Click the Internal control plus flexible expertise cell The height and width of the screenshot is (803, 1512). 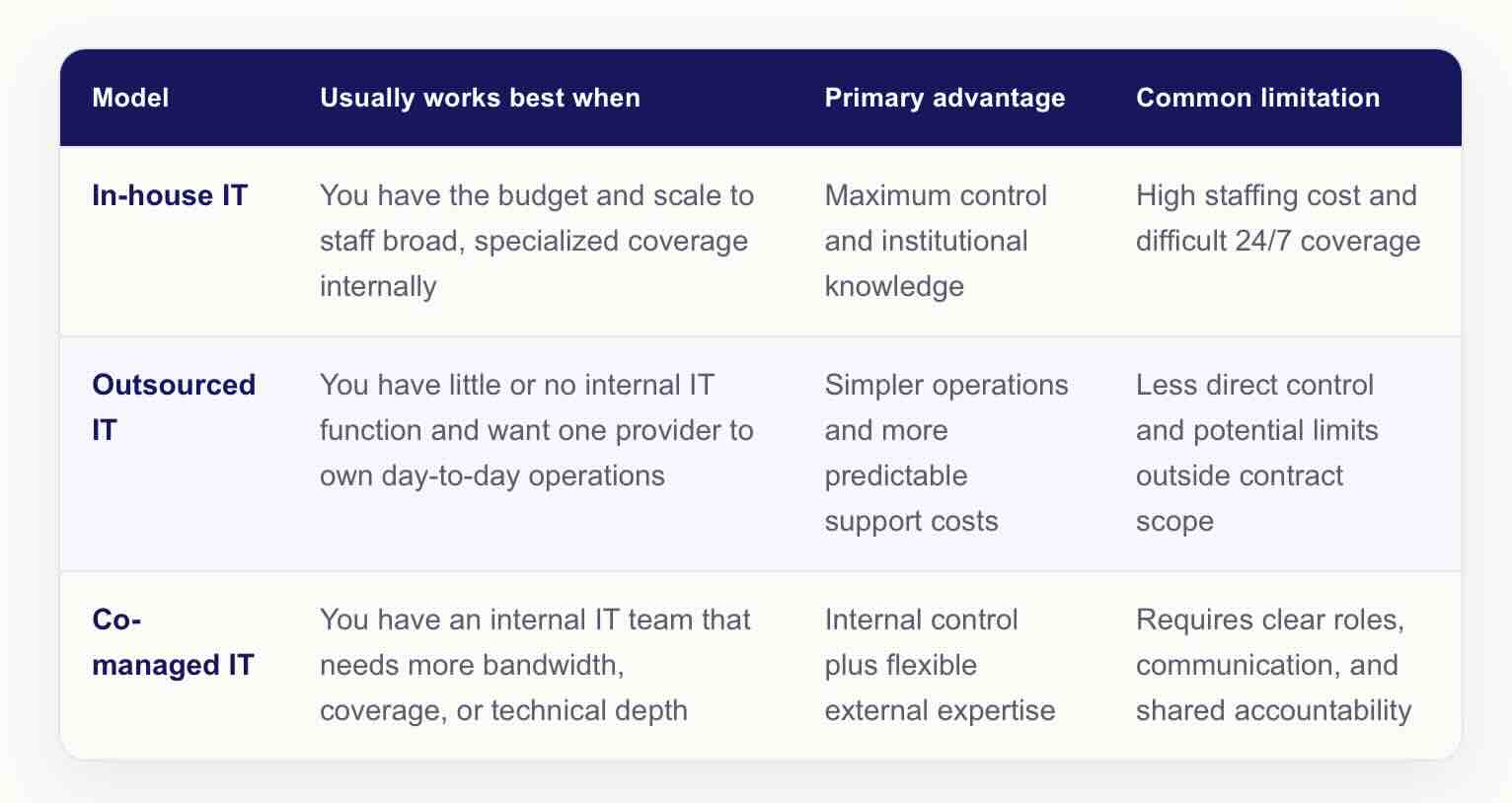(x=940, y=665)
